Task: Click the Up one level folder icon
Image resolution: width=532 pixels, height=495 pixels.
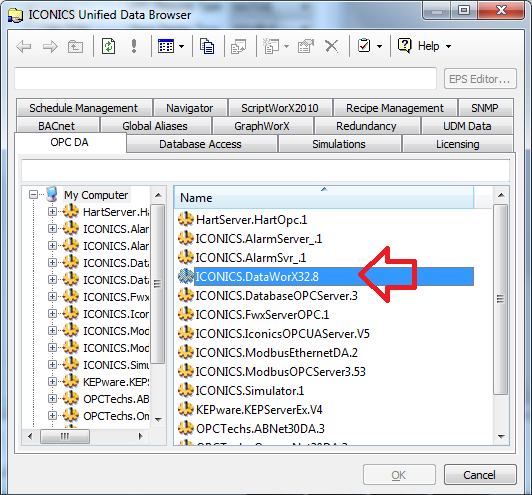Action: tap(75, 46)
